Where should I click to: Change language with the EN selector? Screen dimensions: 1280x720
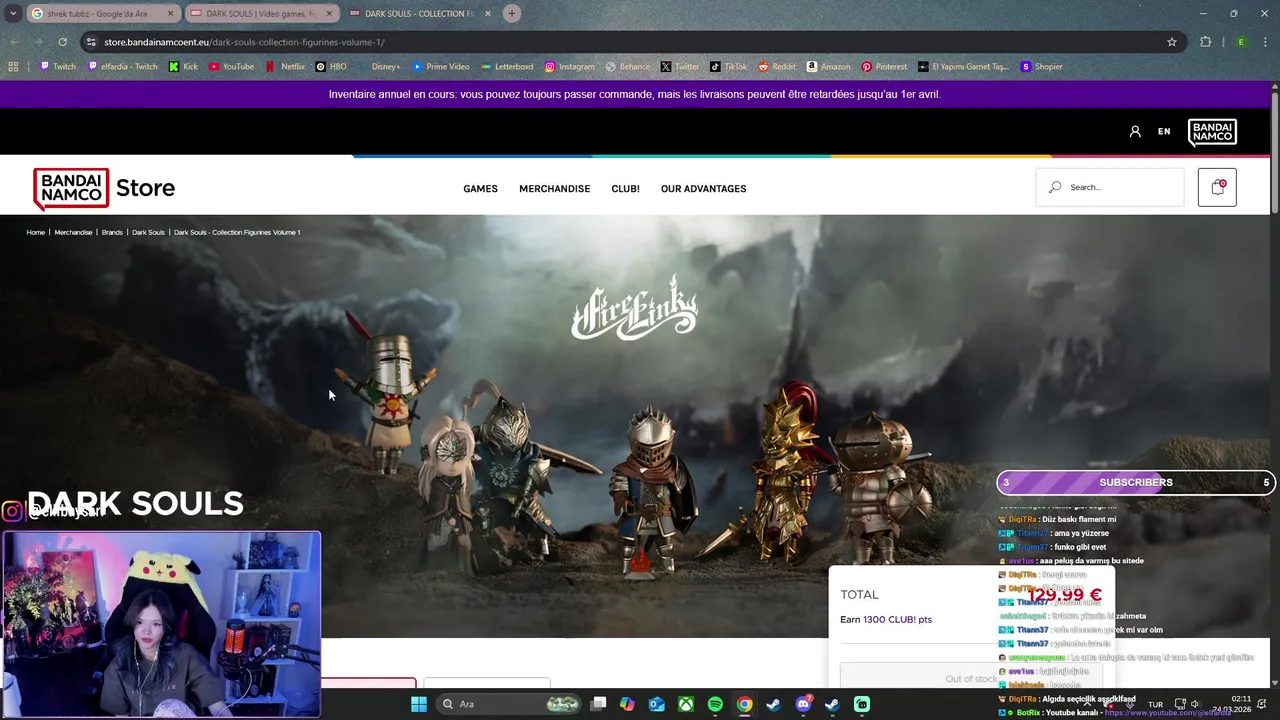[x=1164, y=131]
